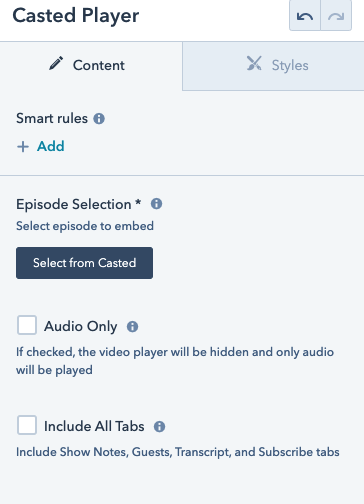The height and width of the screenshot is (504, 364).
Task: Click the undo arrow icon
Action: click(305, 16)
